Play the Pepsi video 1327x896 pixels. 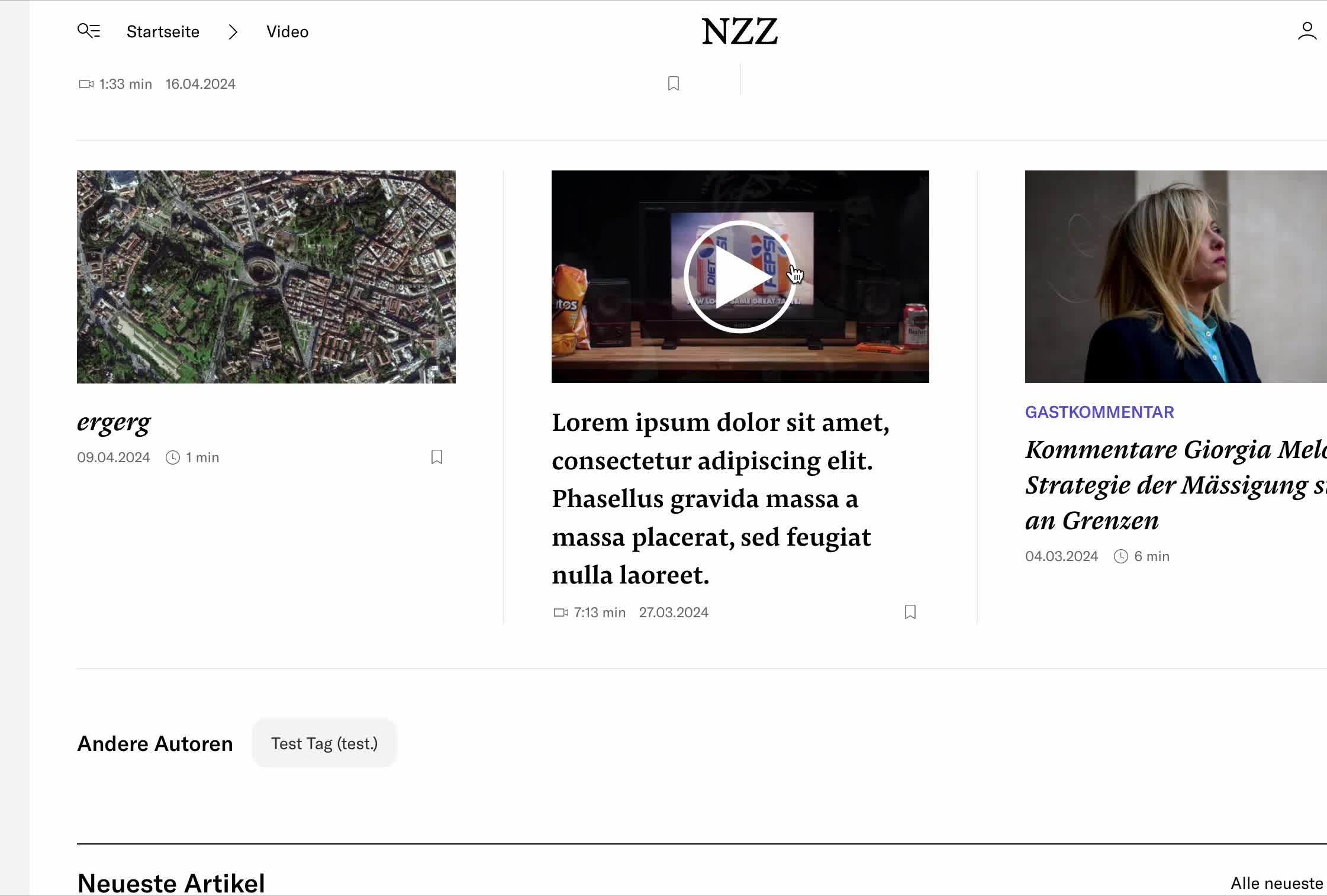tap(740, 276)
